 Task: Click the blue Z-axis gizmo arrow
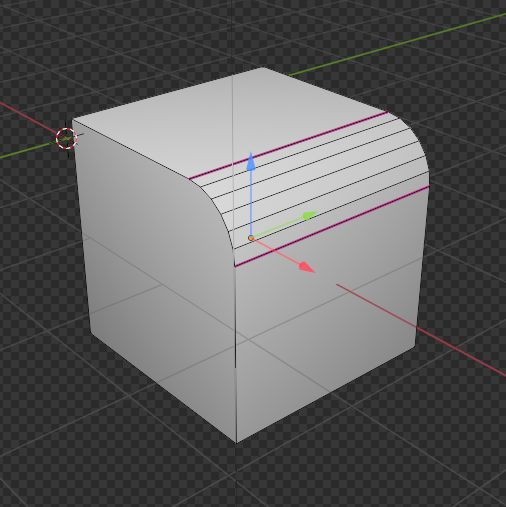pyautogui.click(x=251, y=162)
